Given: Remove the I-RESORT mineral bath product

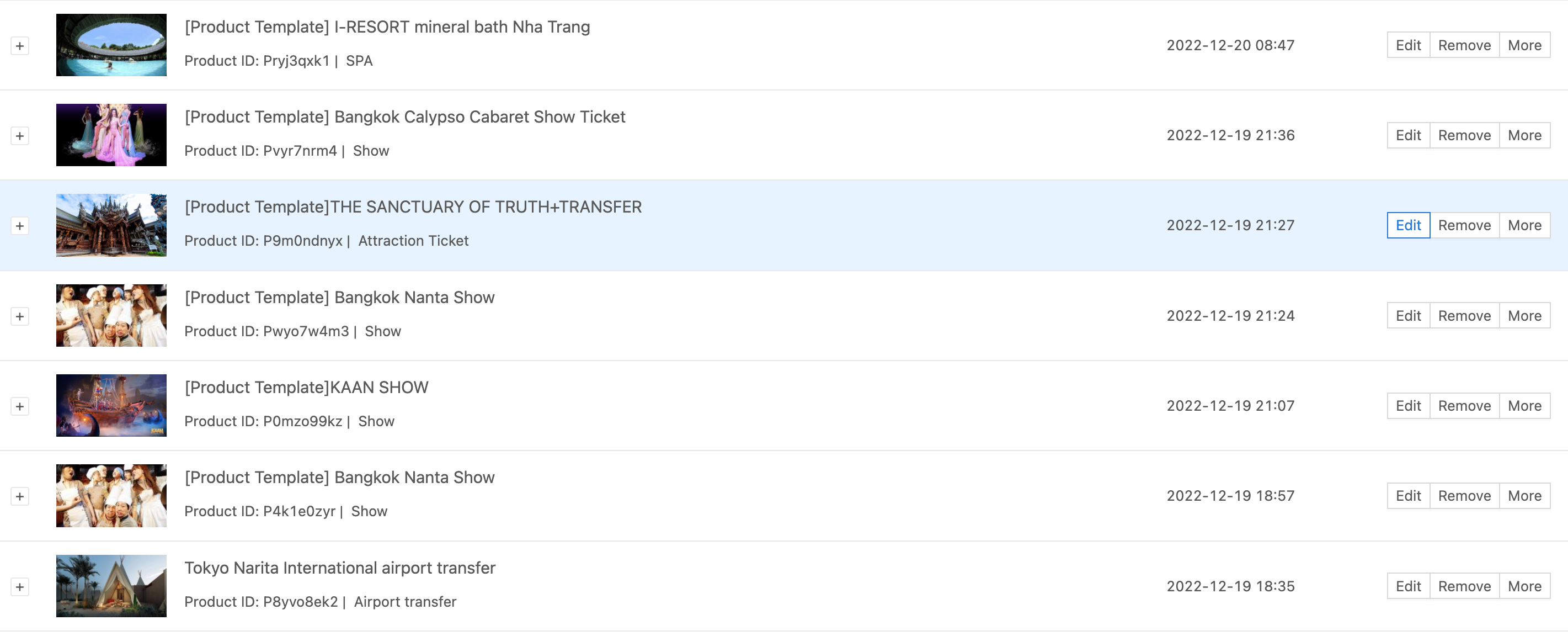Looking at the screenshot, I should pyautogui.click(x=1464, y=45).
